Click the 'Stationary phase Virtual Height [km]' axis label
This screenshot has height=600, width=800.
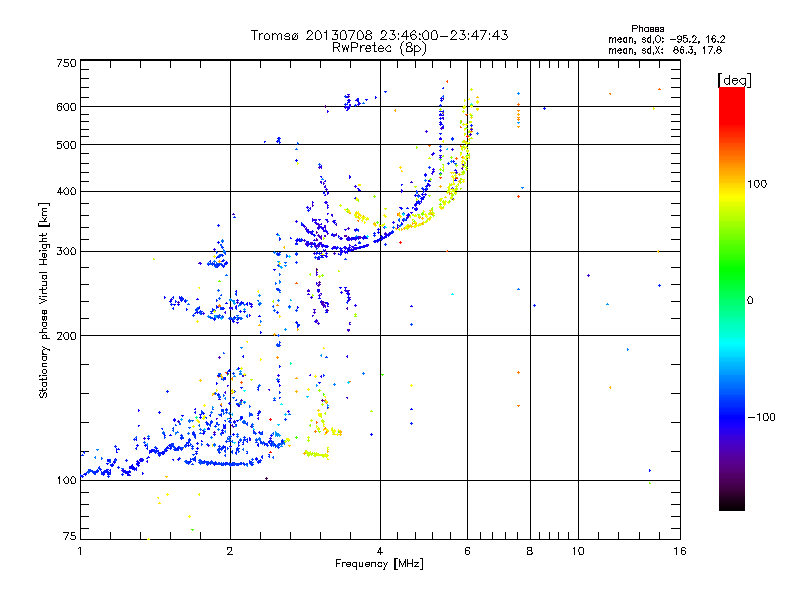pos(44,301)
